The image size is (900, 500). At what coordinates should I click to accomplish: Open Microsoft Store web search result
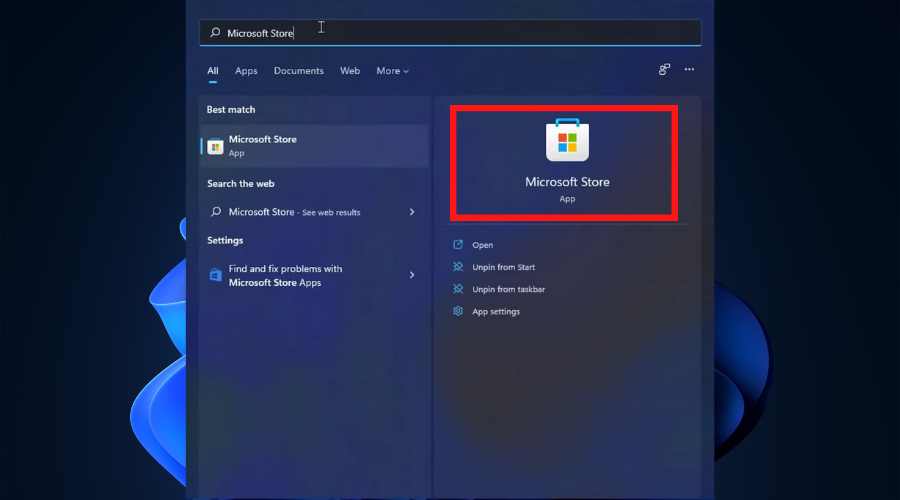tap(315, 212)
